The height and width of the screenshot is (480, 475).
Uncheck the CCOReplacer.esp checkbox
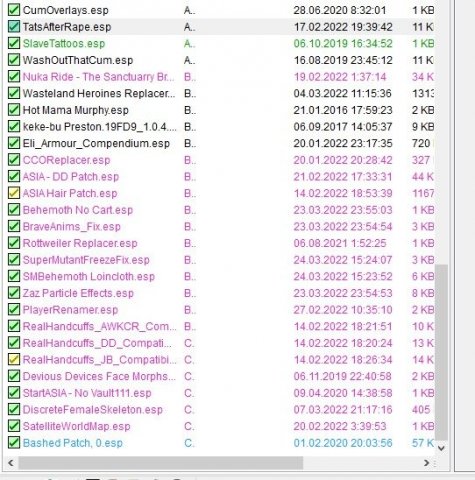pos(14,160)
